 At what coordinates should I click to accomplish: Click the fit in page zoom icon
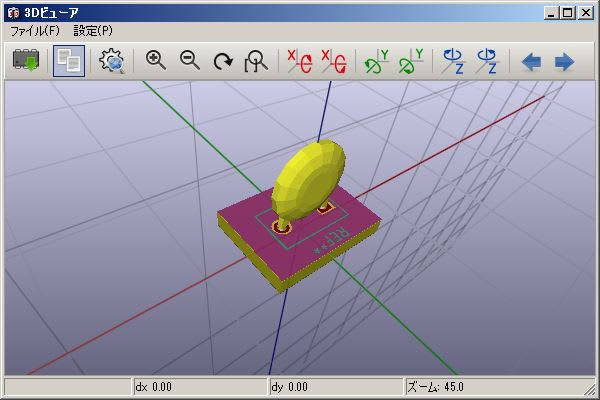click(257, 61)
